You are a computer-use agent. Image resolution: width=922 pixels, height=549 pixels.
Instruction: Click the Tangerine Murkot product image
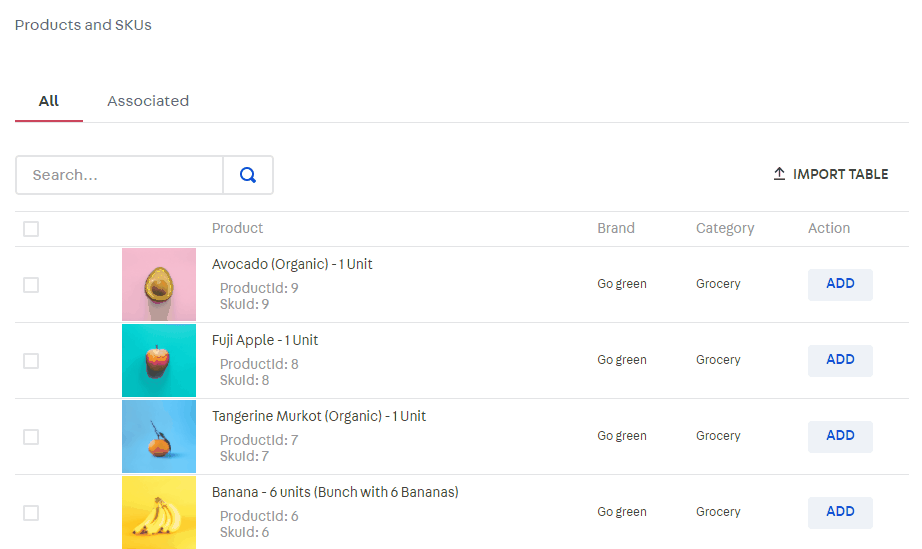point(159,437)
